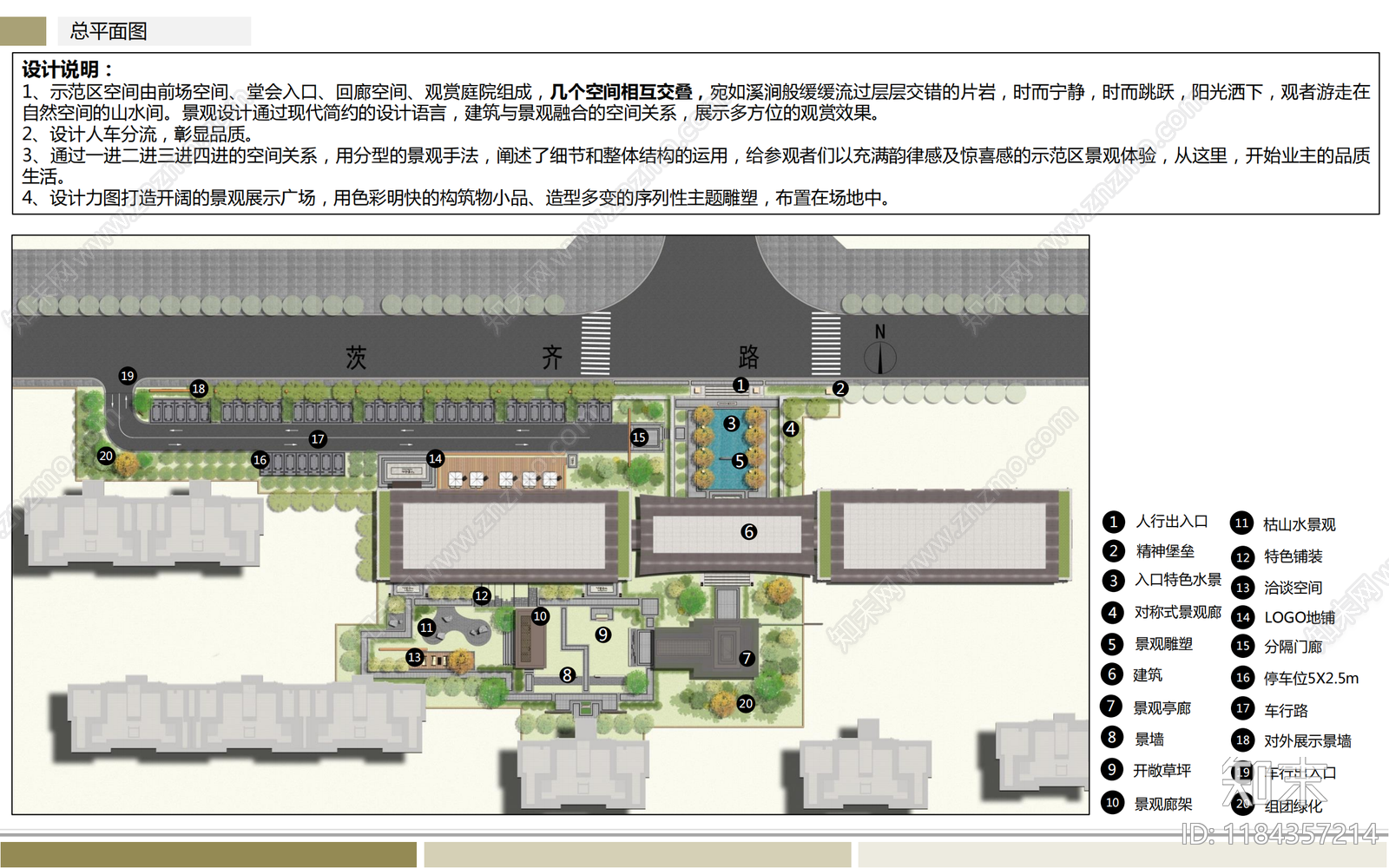Select legend circle 7 beside 景观亭廊

point(1111,707)
